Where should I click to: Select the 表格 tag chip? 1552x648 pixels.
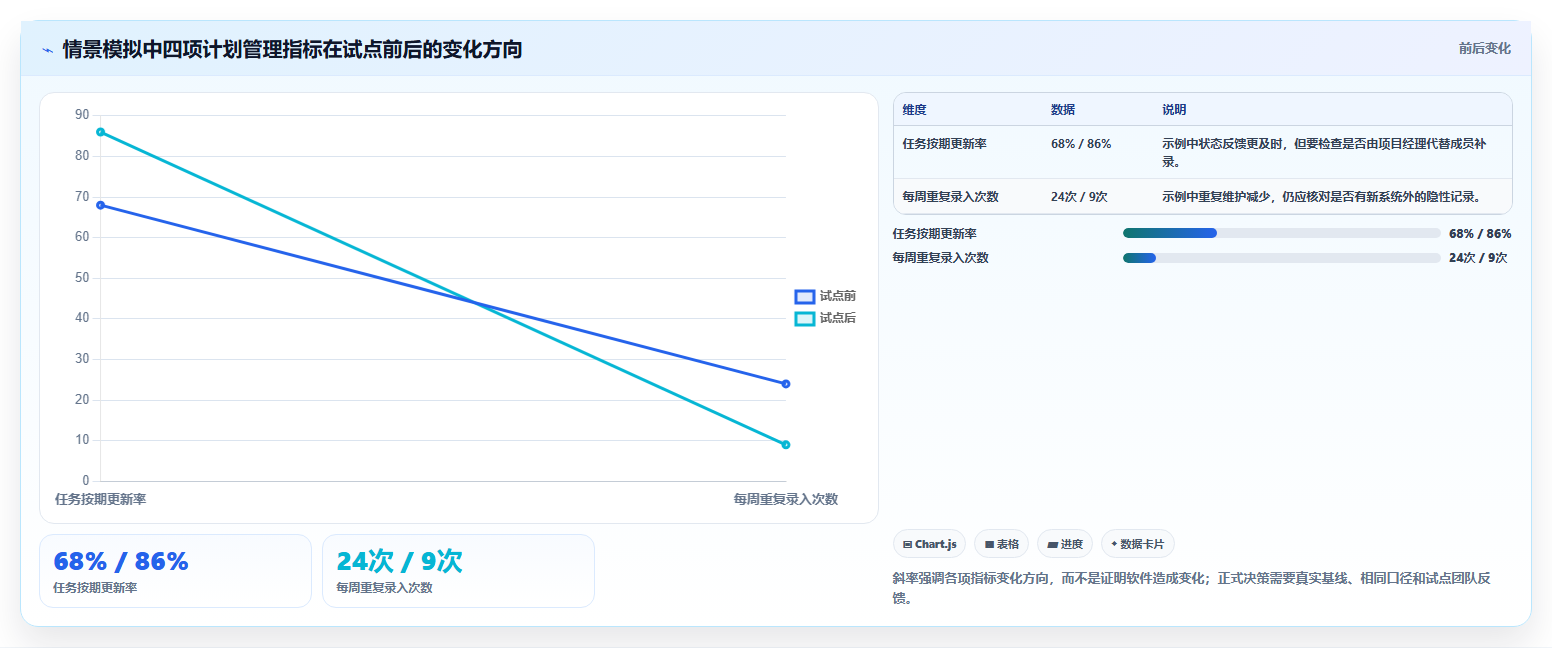pos(1001,544)
